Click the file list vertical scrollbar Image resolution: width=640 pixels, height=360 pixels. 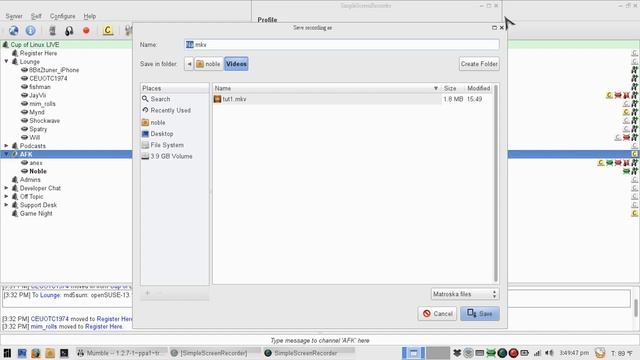pos(496,183)
